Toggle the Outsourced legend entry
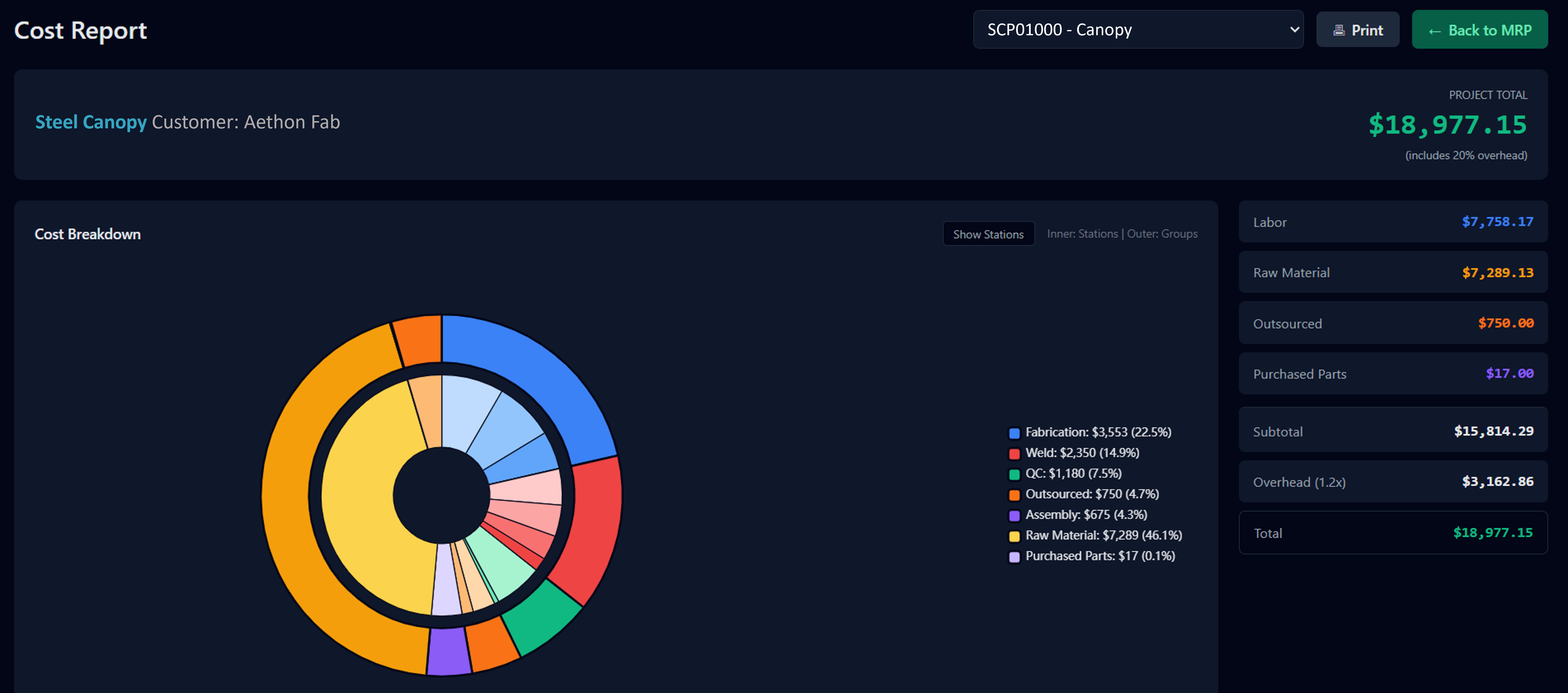 click(1084, 494)
